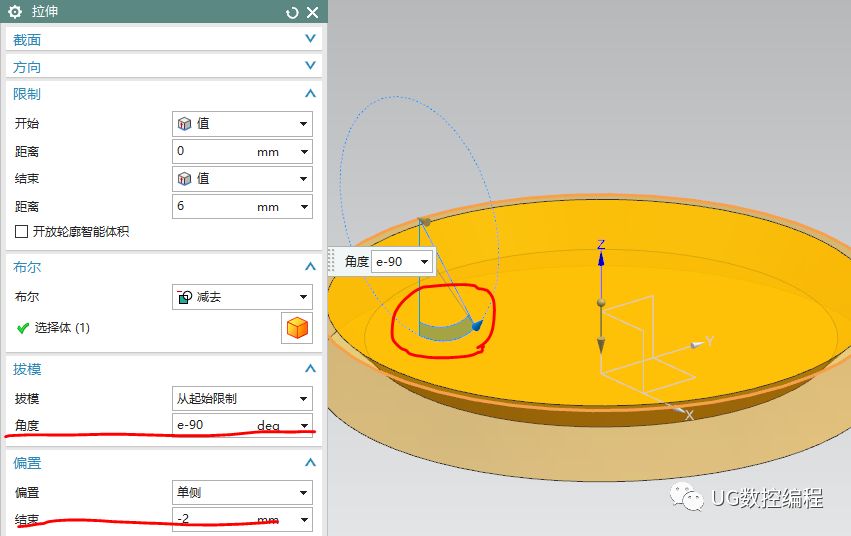This screenshot has height=536, width=851.
Task: Click the end distance field showing 6
Action: [212, 206]
